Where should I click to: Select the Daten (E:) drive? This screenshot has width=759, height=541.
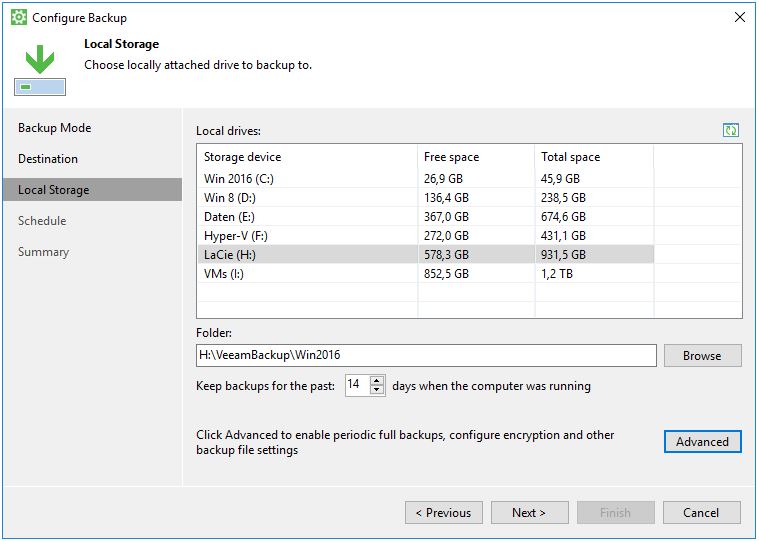coord(425,216)
